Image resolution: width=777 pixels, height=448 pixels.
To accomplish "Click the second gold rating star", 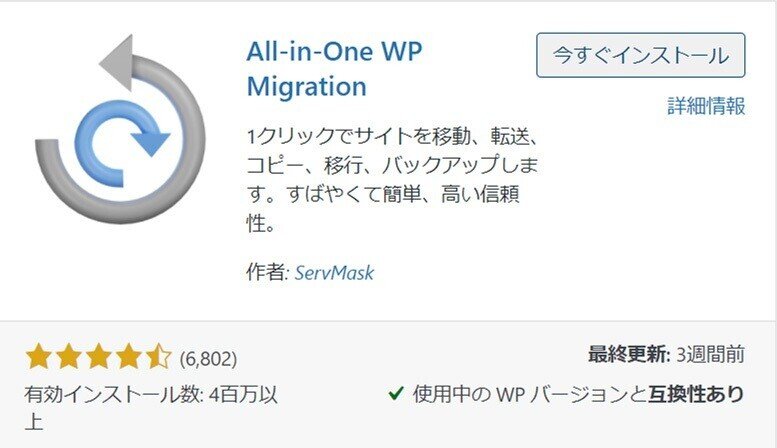I will point(68,357).
